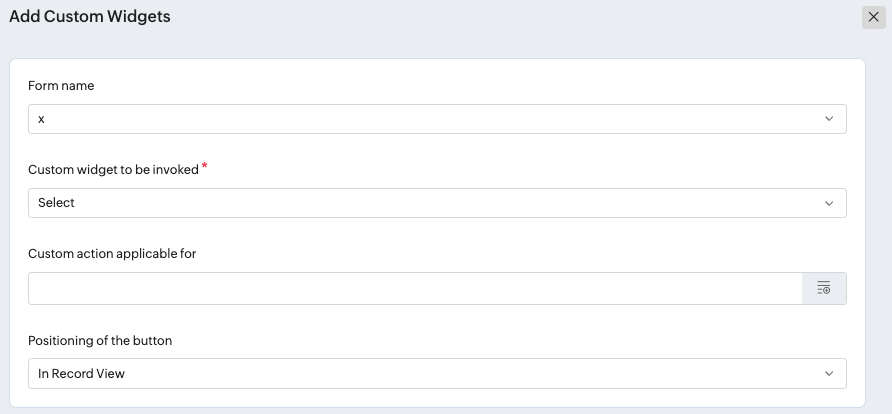This screenshot has height=414, width=892.
Task: Click the red required asterisk marker
Action: click(x=205, y=165)
